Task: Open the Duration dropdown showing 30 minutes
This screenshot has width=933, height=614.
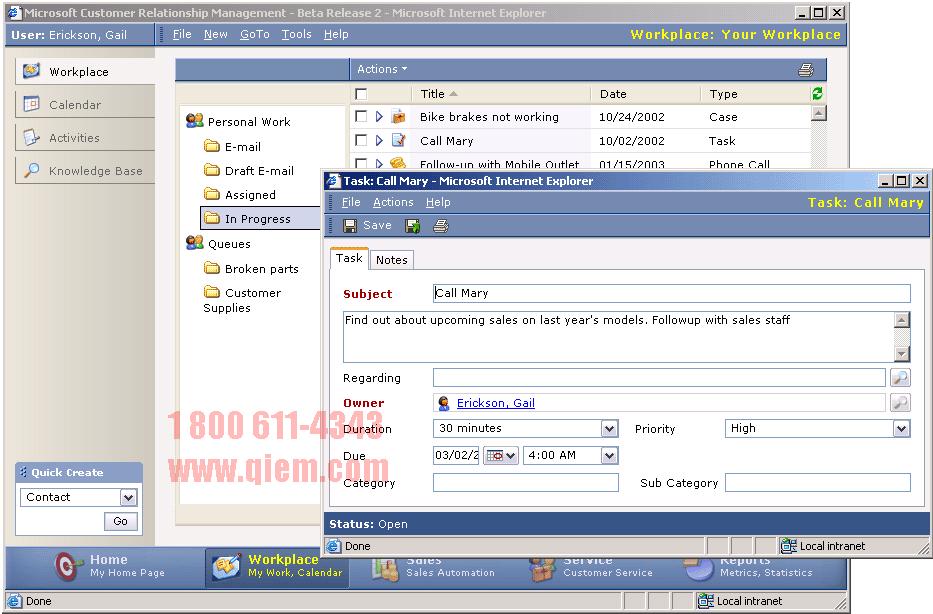Action: (609, 428)
